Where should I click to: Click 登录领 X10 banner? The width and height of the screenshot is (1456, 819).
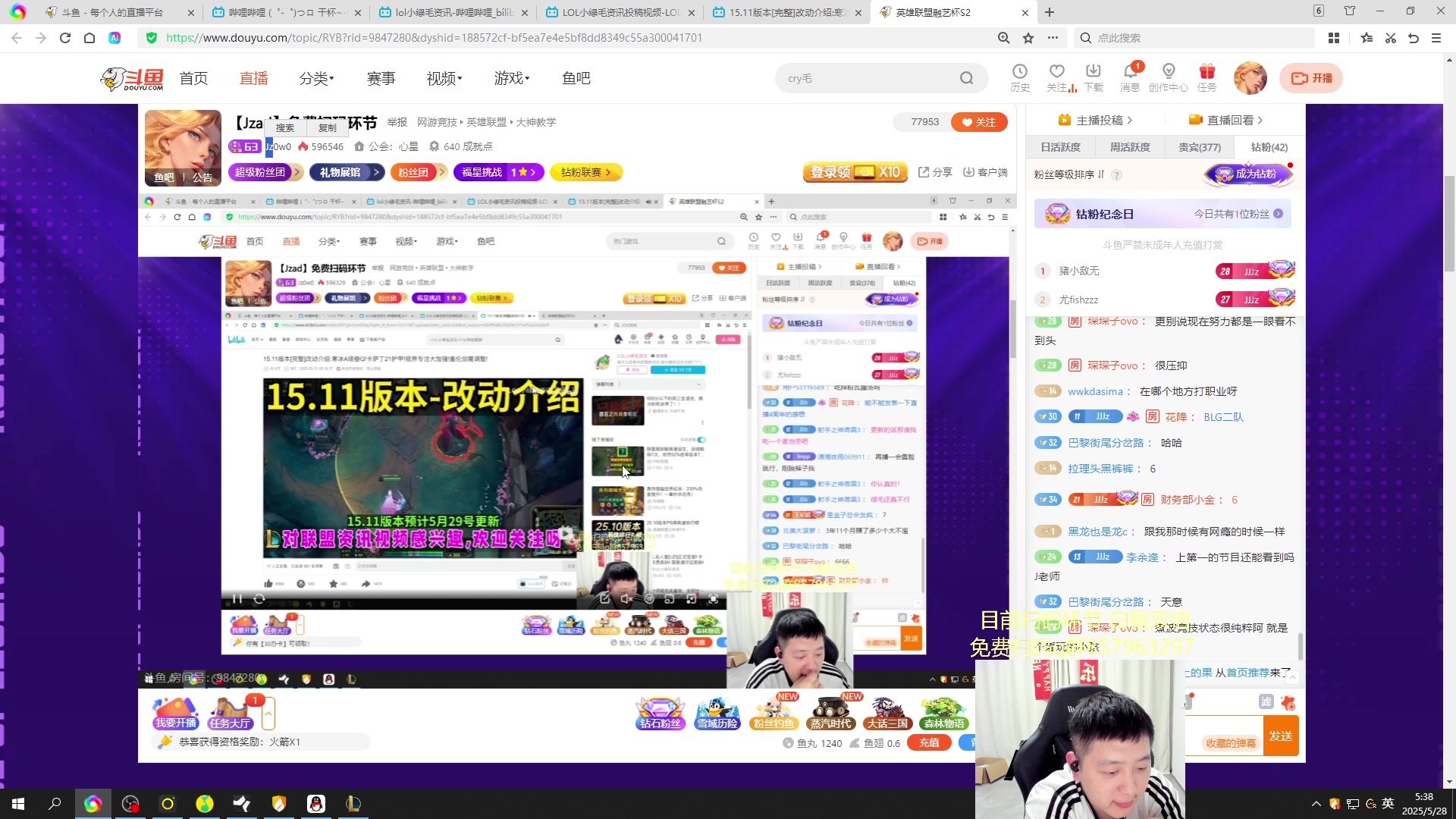point(855,172)
